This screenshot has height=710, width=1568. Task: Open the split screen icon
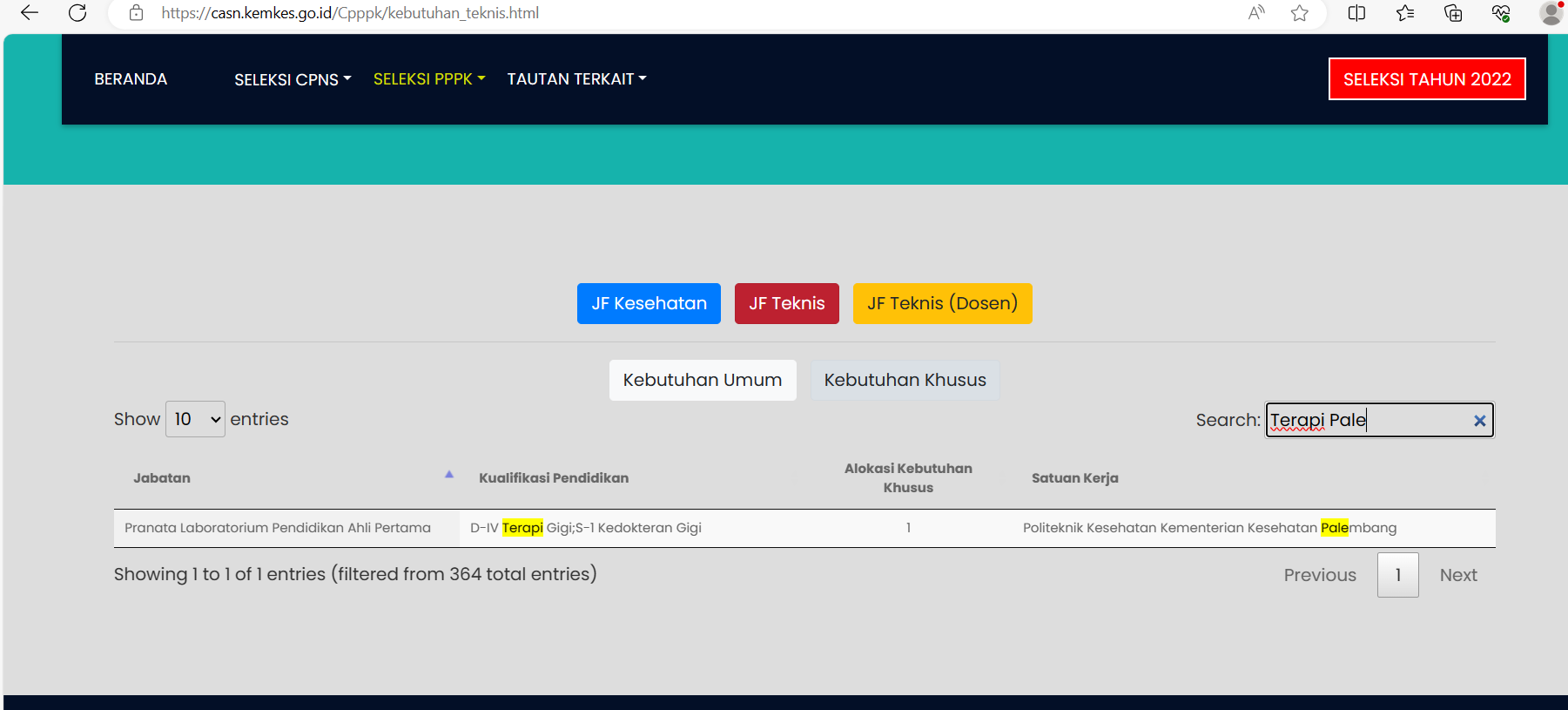(1356, 13)
